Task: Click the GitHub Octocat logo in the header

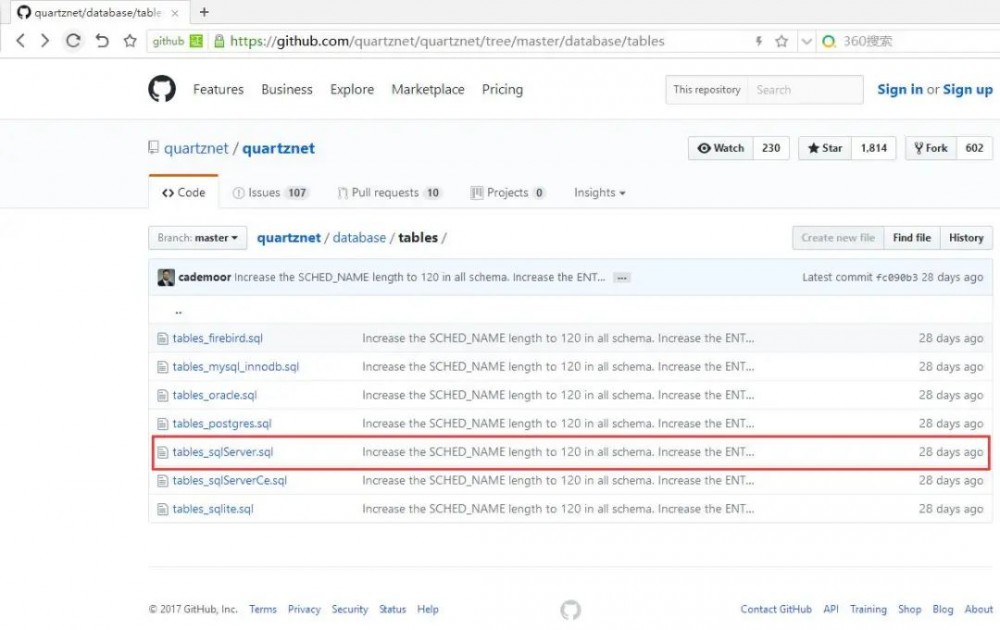Action: (x=163, y=88)
